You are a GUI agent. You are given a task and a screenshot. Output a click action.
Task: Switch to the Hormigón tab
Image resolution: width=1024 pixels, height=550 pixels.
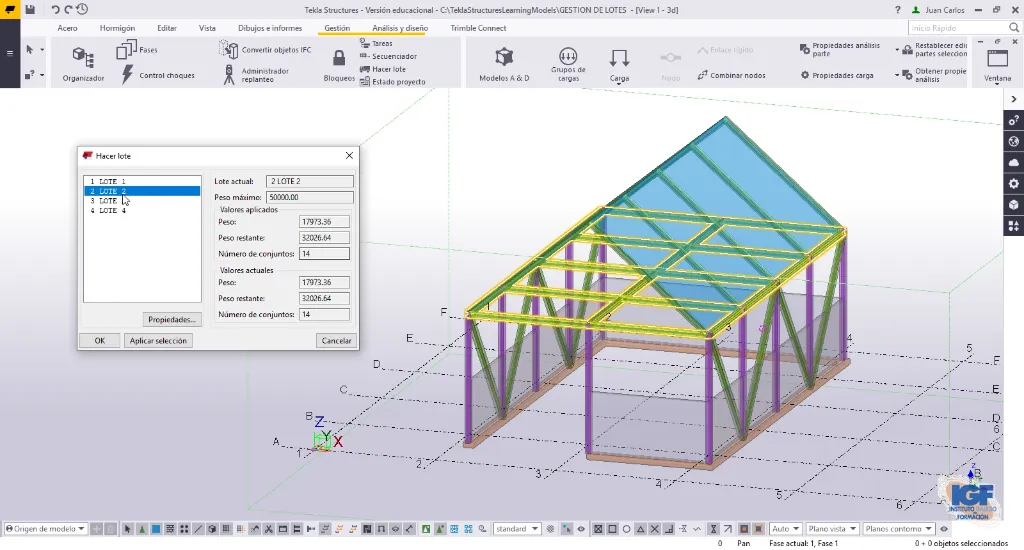[x=118, y=28]
